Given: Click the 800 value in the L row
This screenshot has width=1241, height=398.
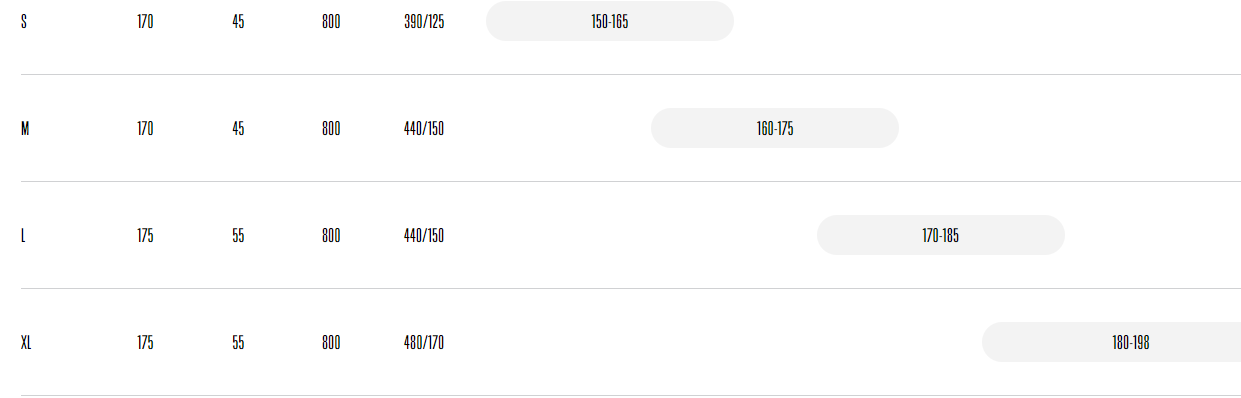Looking at the screenshot, I should click(331, 235).
